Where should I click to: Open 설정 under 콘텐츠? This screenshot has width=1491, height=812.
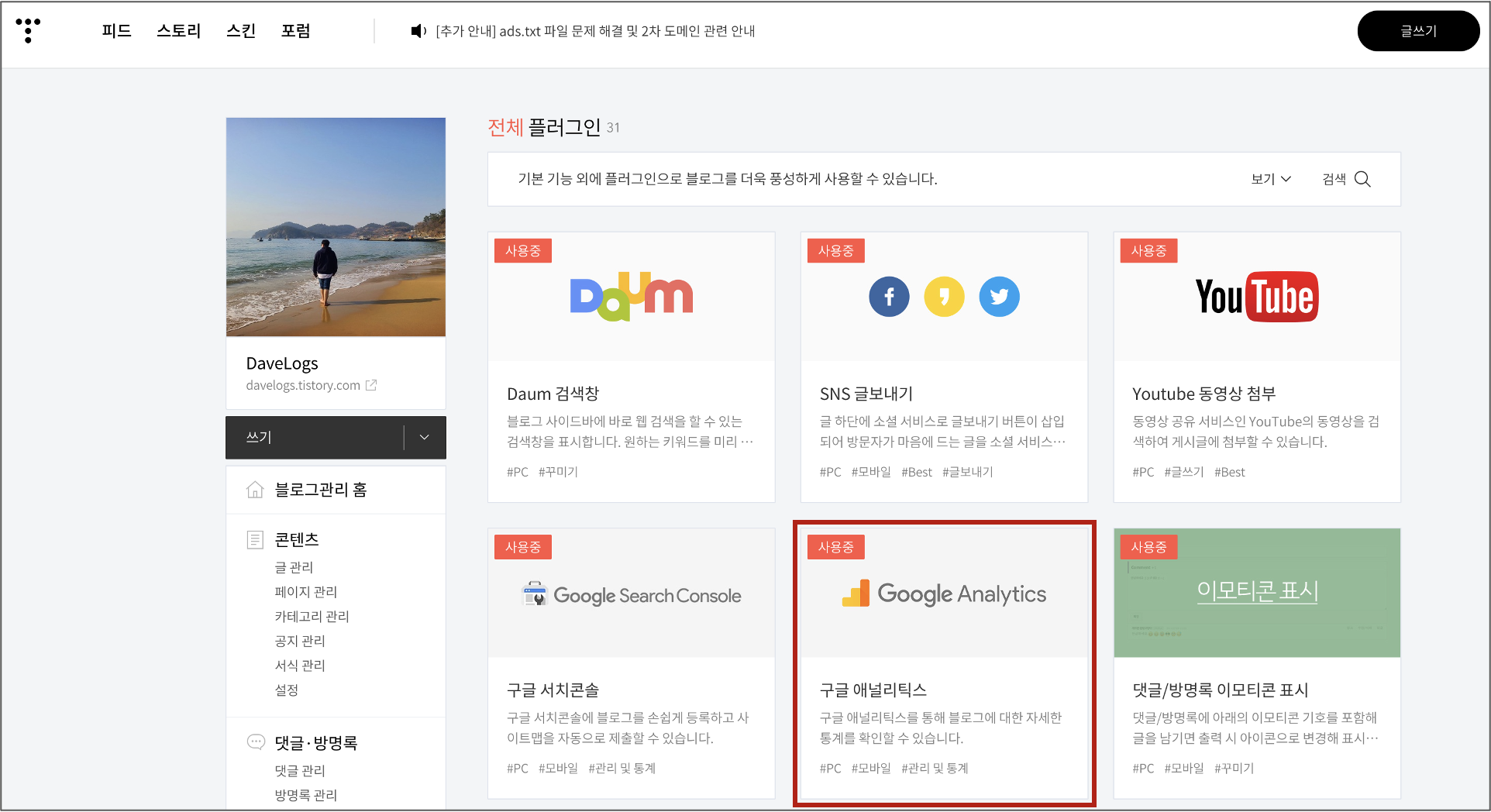point(287,690)
